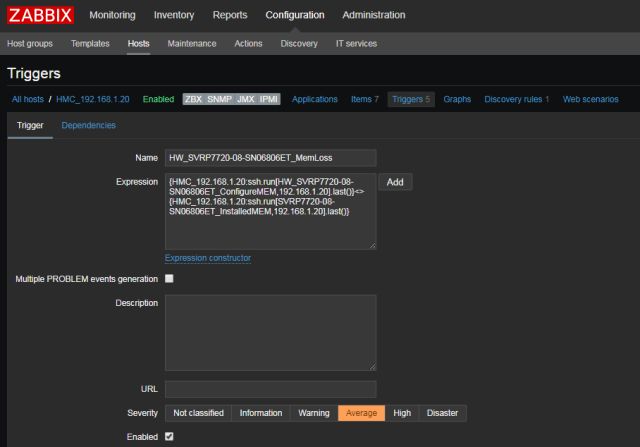Set severity to Warning
Screen dimensions: 640x447
tap(314, 413)
